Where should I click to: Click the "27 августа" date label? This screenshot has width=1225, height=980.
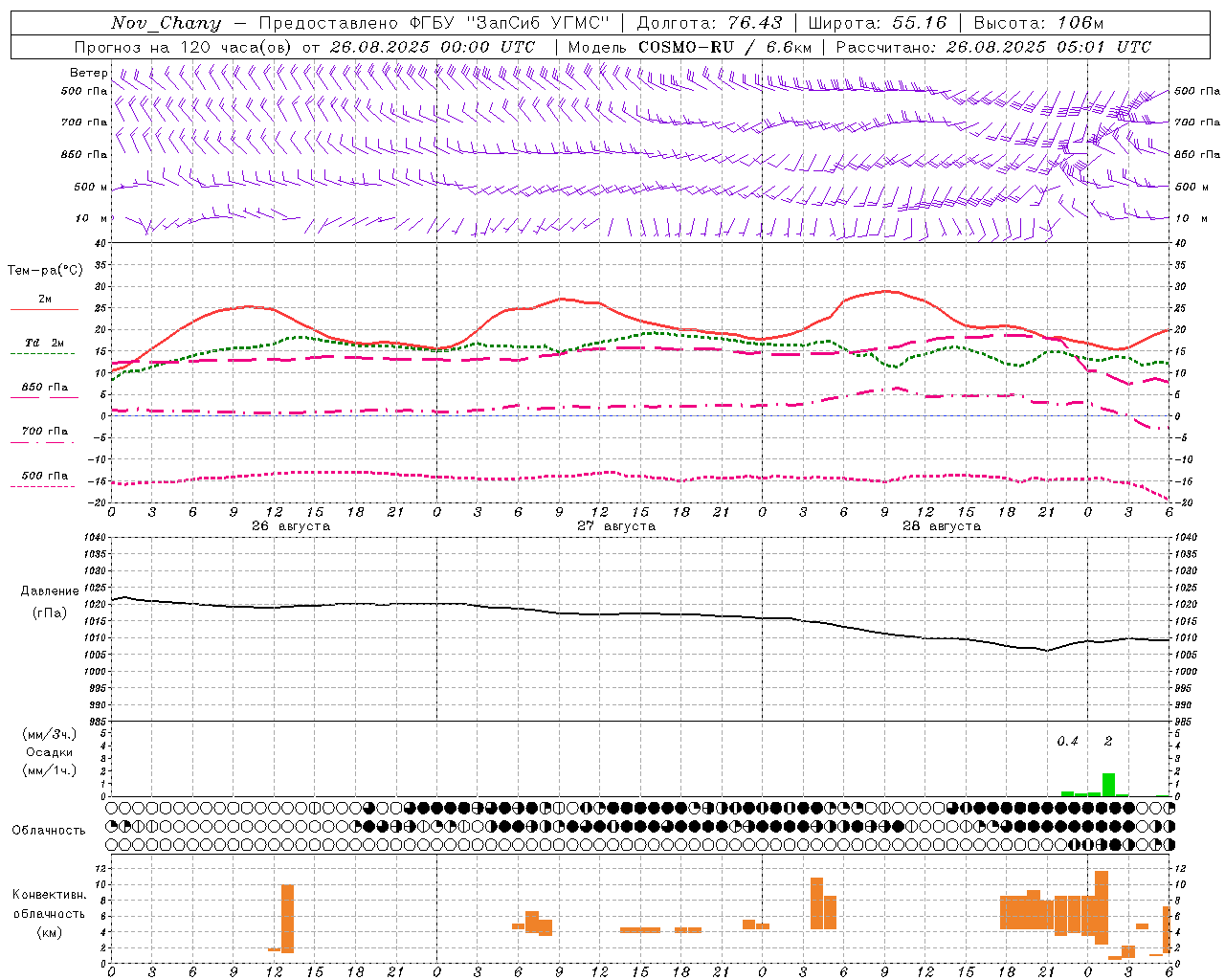(x=616, y=525)
